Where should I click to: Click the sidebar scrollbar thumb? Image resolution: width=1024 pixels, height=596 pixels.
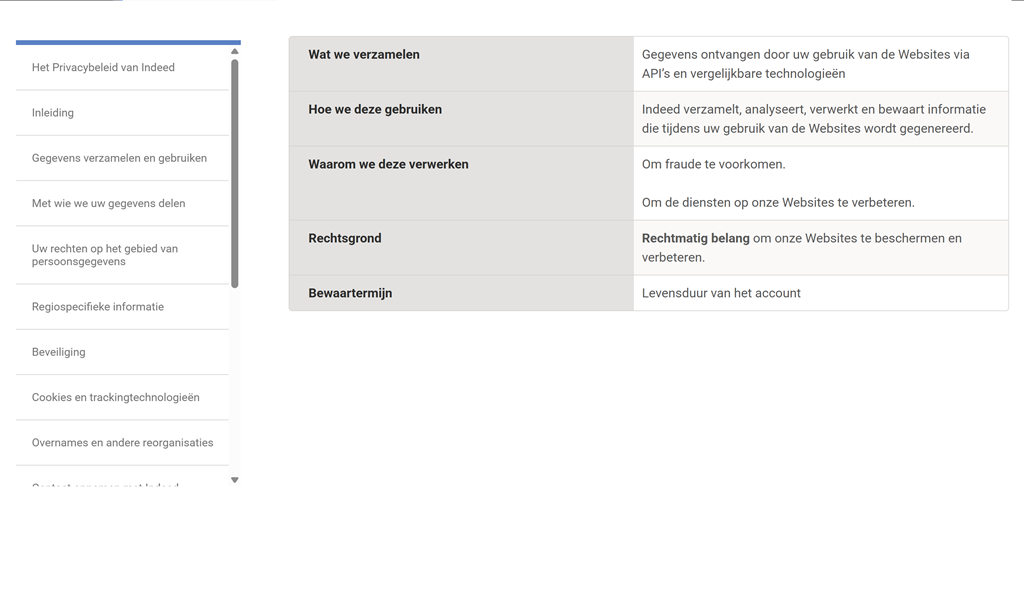point(235,172)
